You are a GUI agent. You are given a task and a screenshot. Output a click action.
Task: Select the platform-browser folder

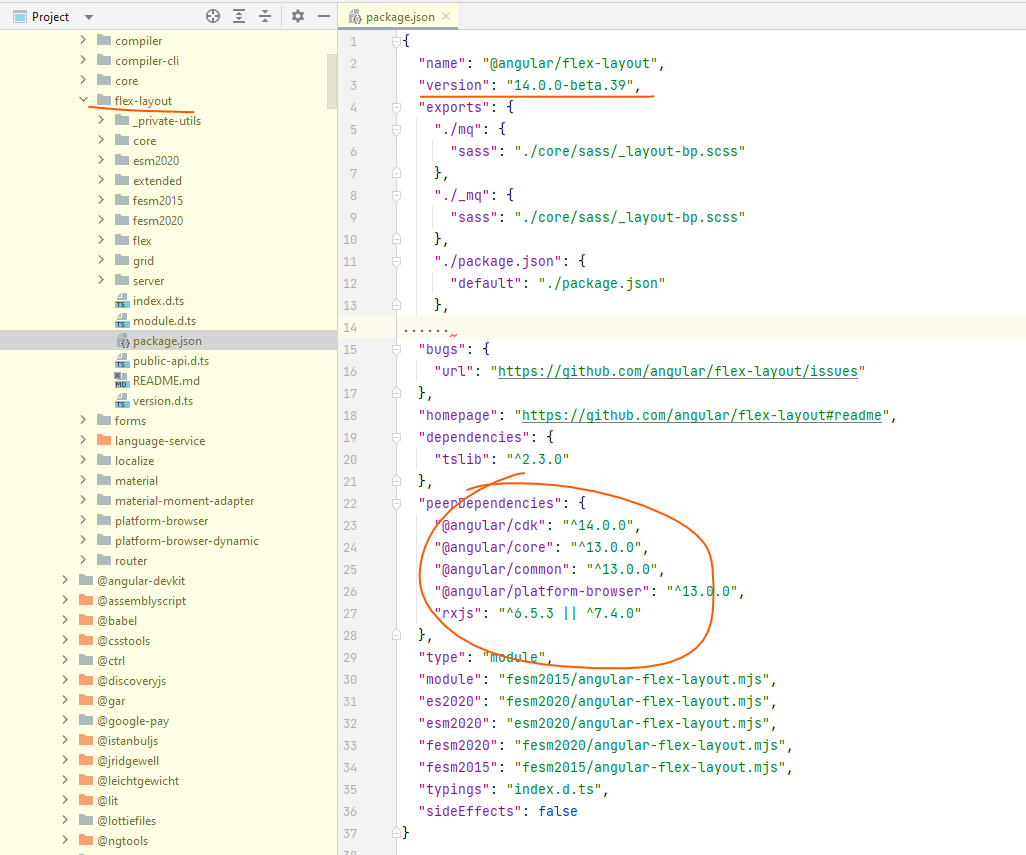(x=162, y=521)
